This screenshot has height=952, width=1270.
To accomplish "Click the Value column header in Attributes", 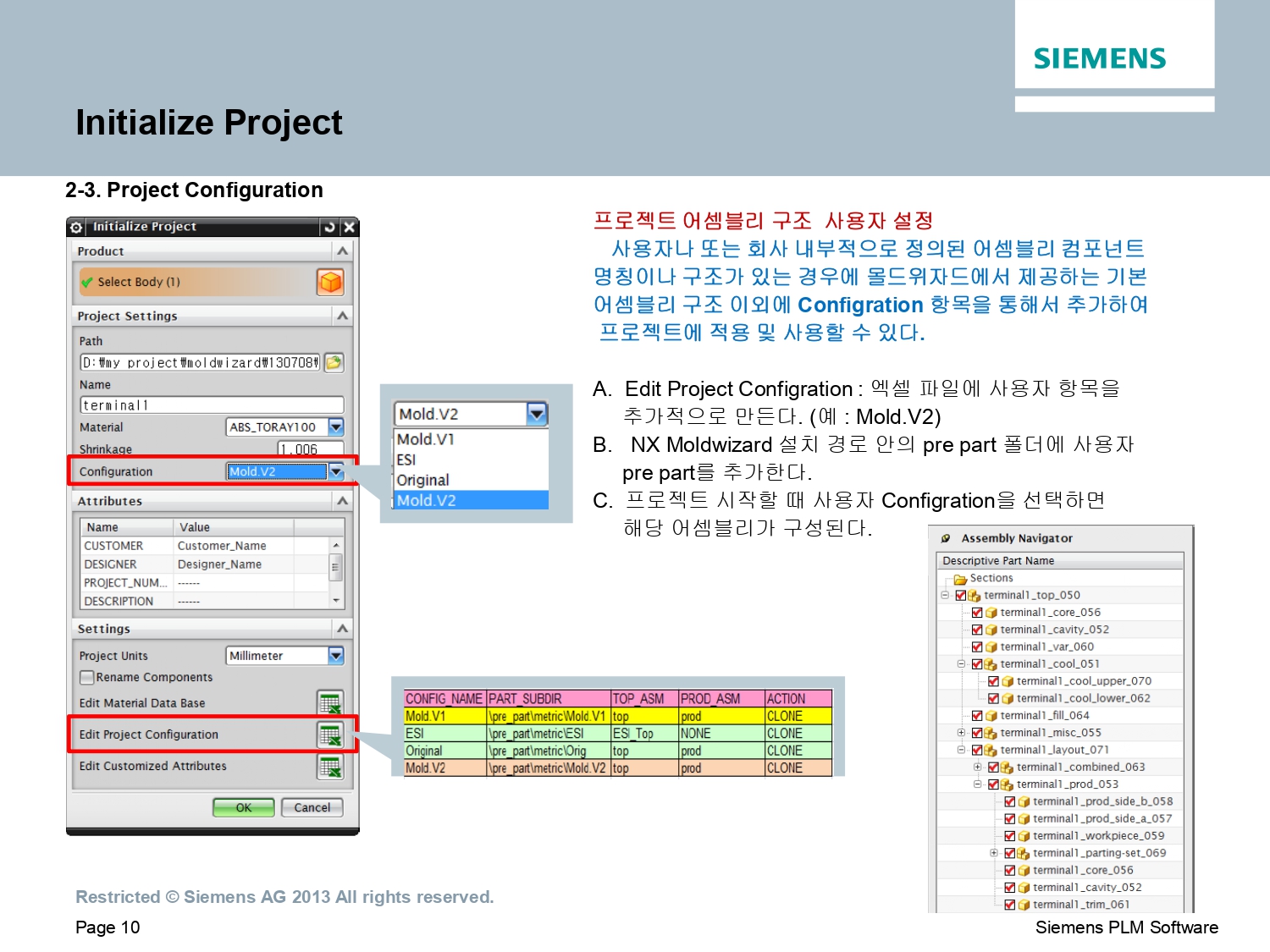I will (x=234, y=527).
